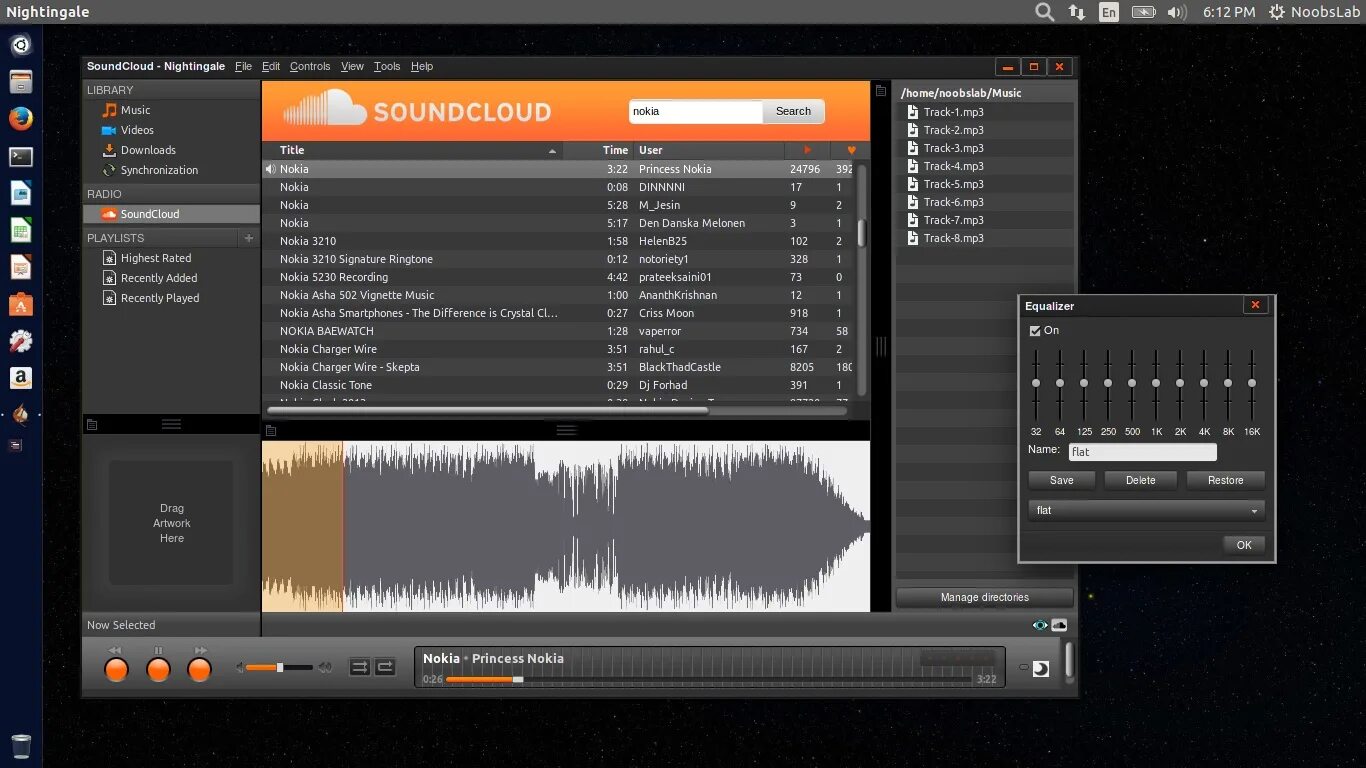Select SoundCloud radio in sidebar

(x=171, y=214)
